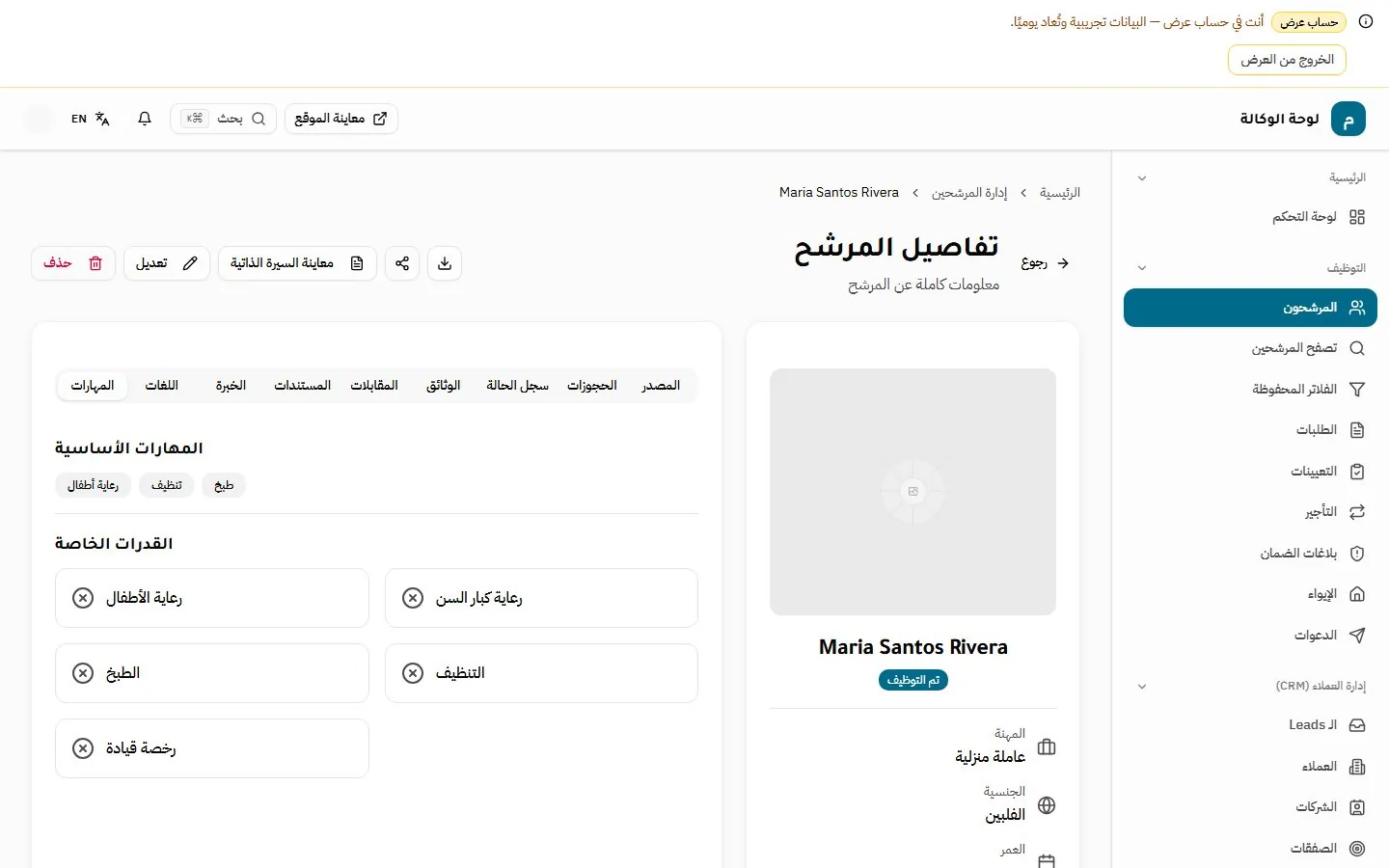This screenshot has height=868, width=1389.
Task: Open الشركات icon in sidebar
Action: click(1357, 807)
